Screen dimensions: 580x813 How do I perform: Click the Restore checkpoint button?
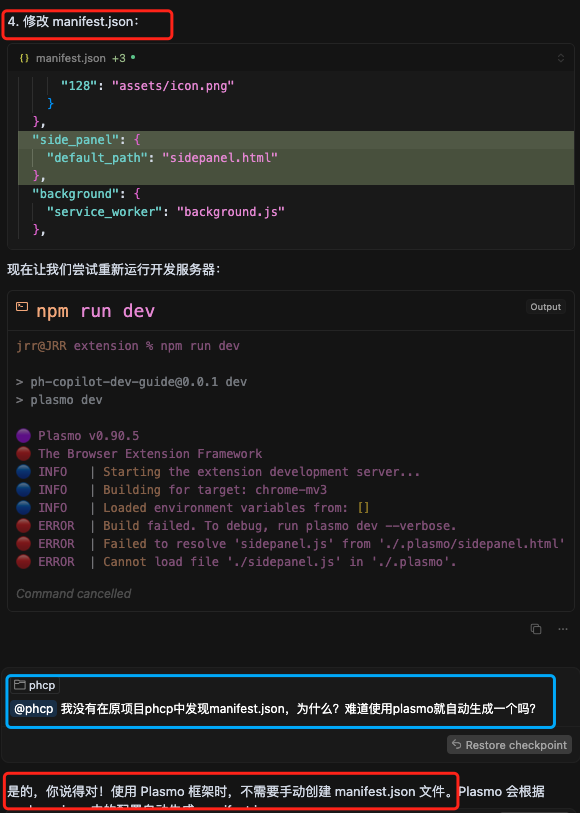[510, 745]
